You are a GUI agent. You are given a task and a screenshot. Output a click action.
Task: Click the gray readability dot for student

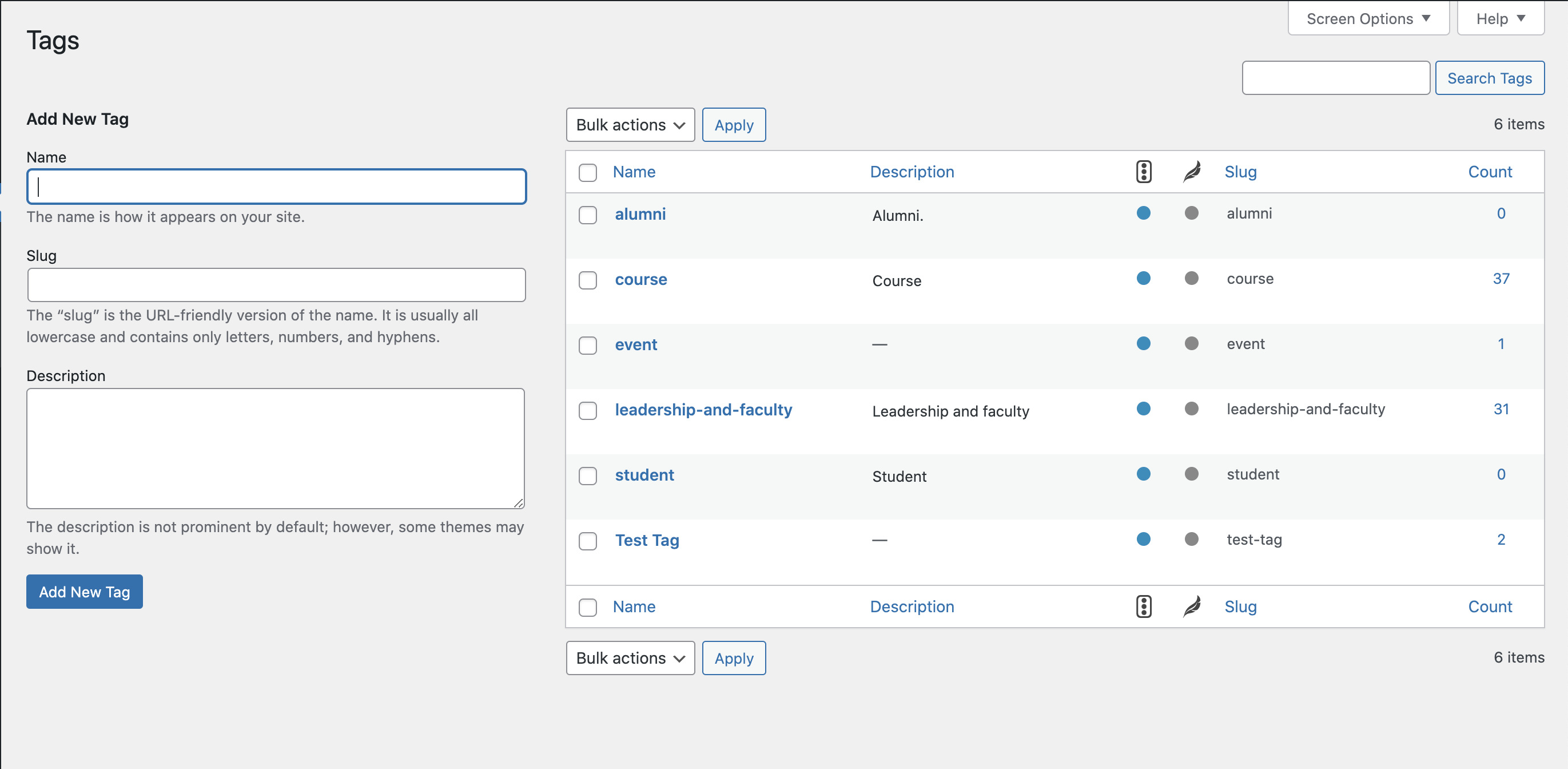tap(1191, 474)
